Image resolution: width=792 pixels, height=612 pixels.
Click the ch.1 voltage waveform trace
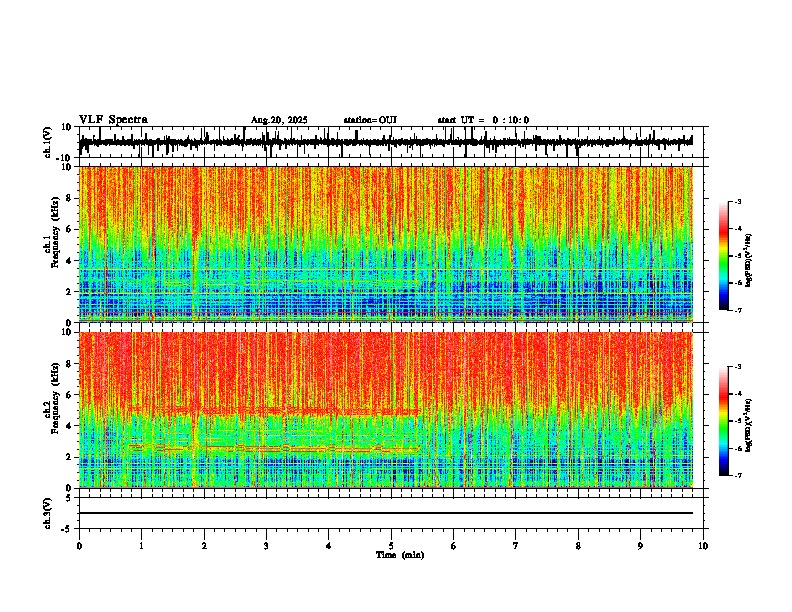(x=386, y=142)
